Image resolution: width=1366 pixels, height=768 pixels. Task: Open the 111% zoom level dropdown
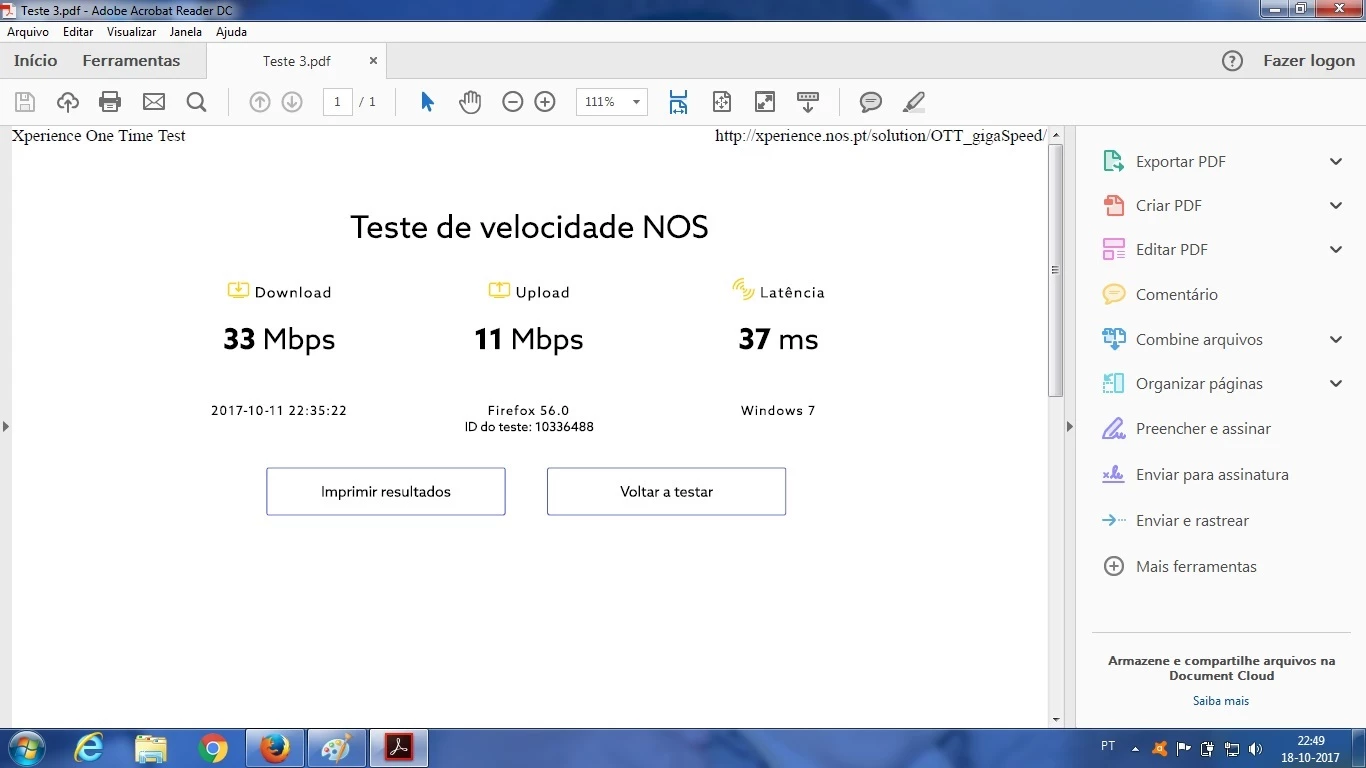636,102
